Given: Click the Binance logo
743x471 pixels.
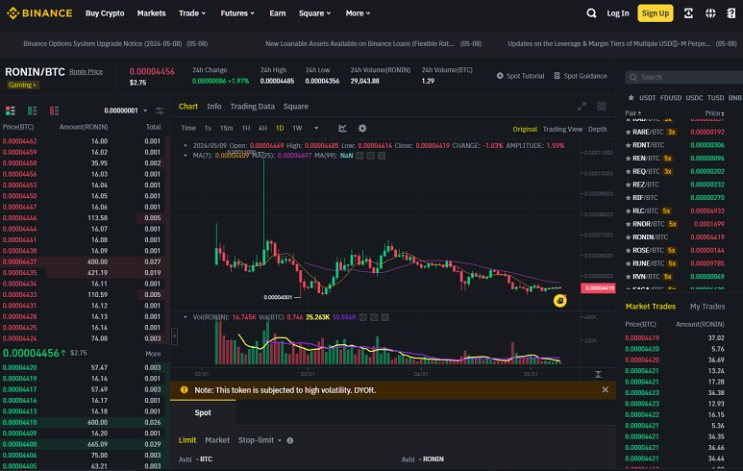Looking at the screenshot, I should point(39,13).
